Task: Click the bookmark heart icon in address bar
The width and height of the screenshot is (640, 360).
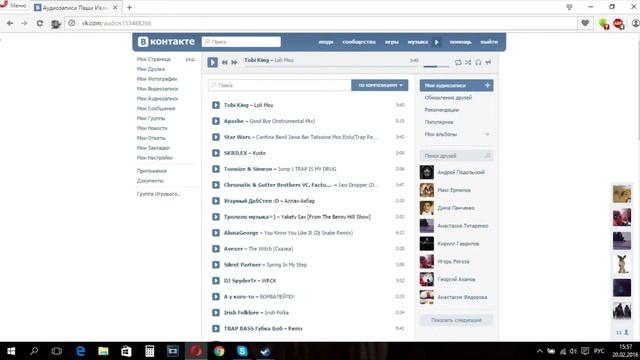Action: tap(585, 23)
